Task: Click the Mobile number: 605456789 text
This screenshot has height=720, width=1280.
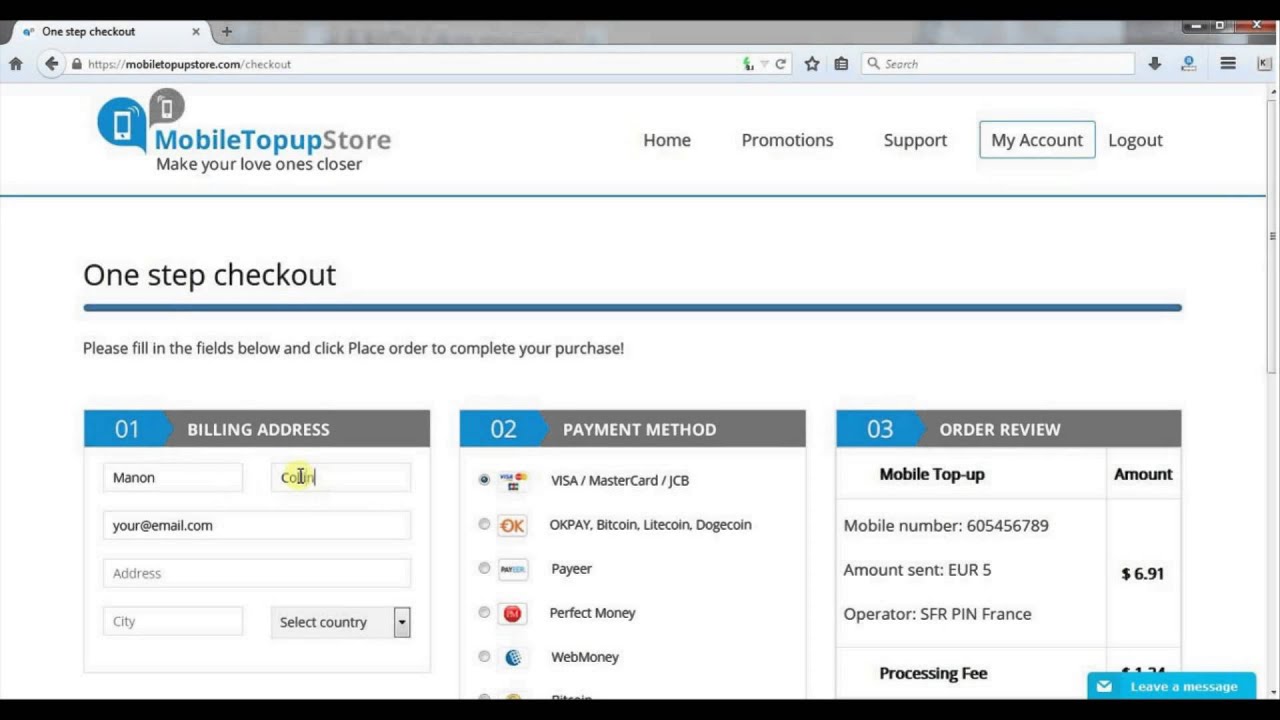Action: click(946, 526)
